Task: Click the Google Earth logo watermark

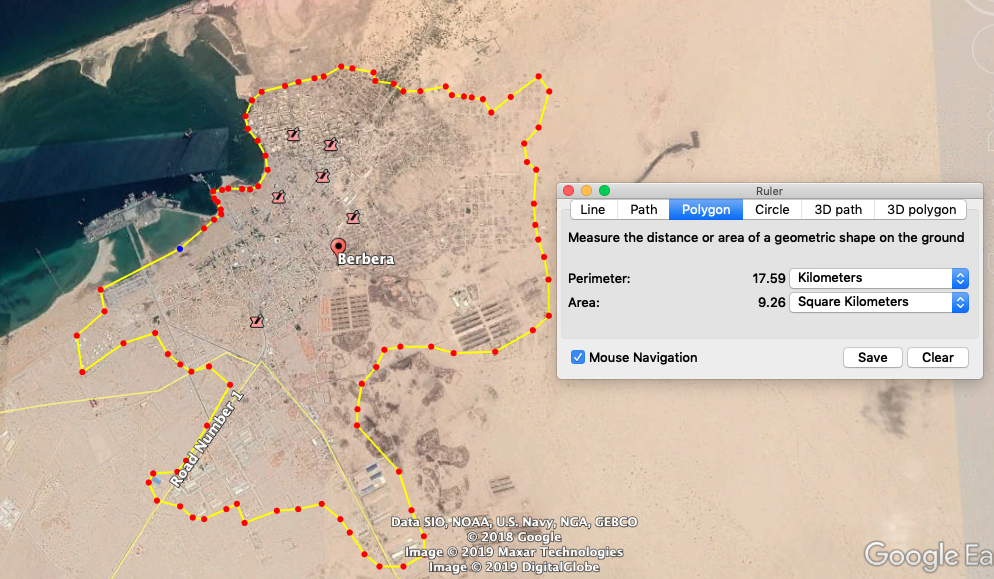Action: tap(928, 555)
